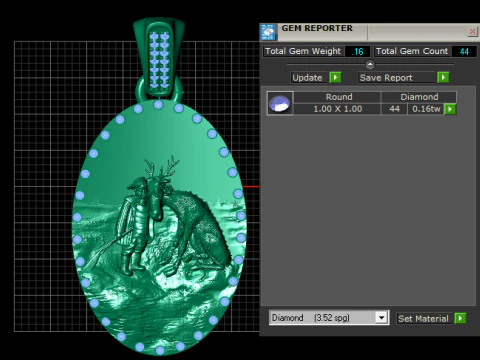
Task: Click the Total Gem Weight value .16
Action: coord(357,51)
